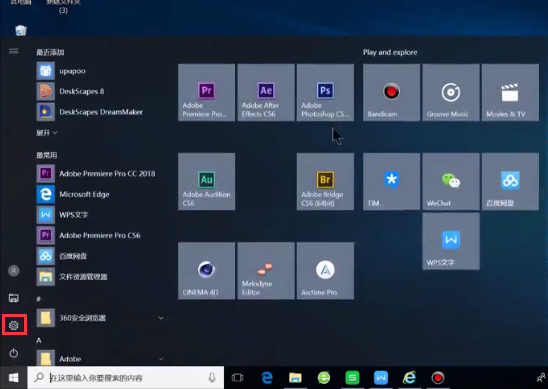Image resolution: width=548 pixels, height=389 pixels.
Task: Open the Arctime Pro tile
Action: tap(325, 271)
